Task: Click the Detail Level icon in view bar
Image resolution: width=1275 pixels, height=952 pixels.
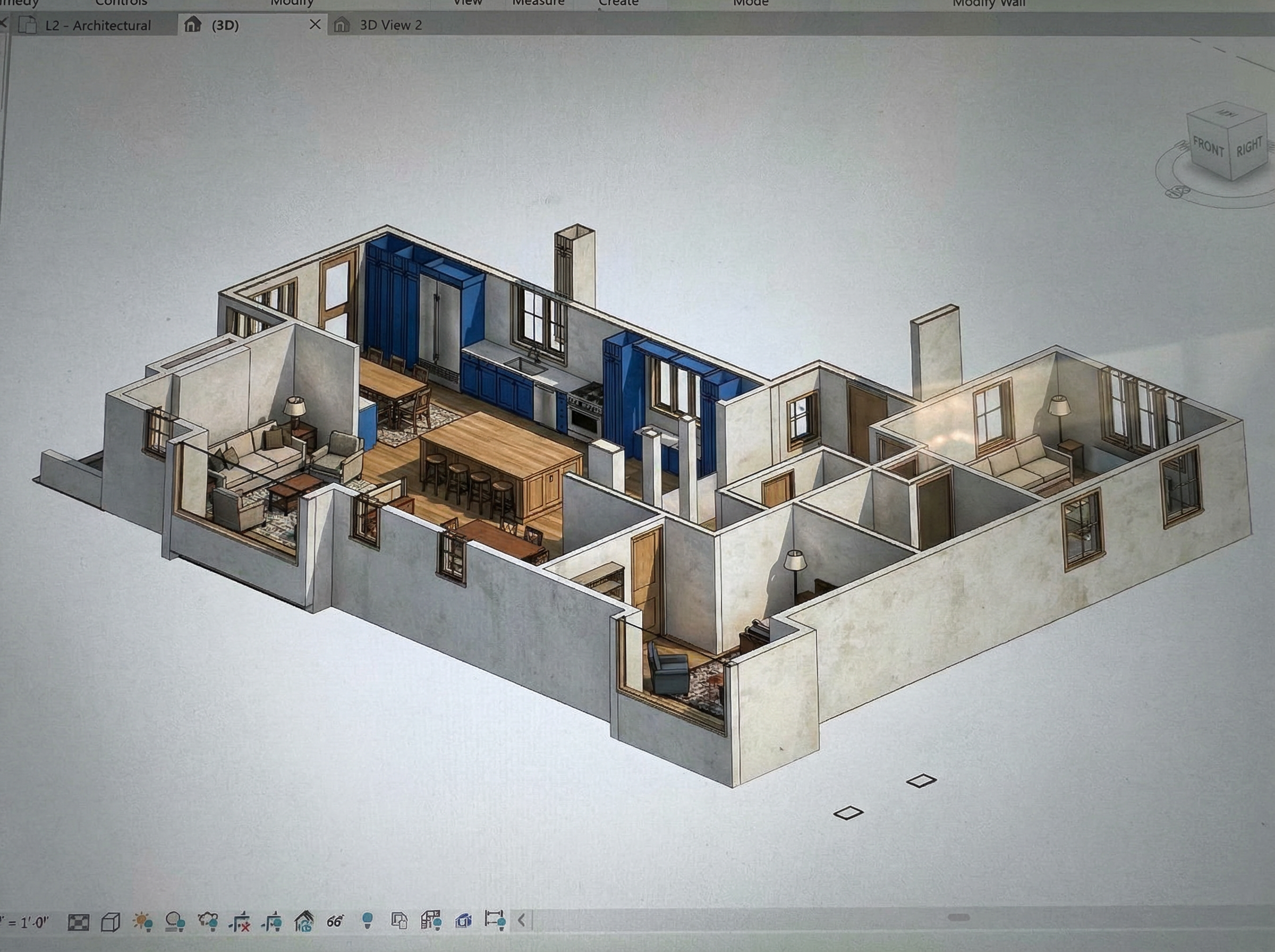Action: (78, 922)
